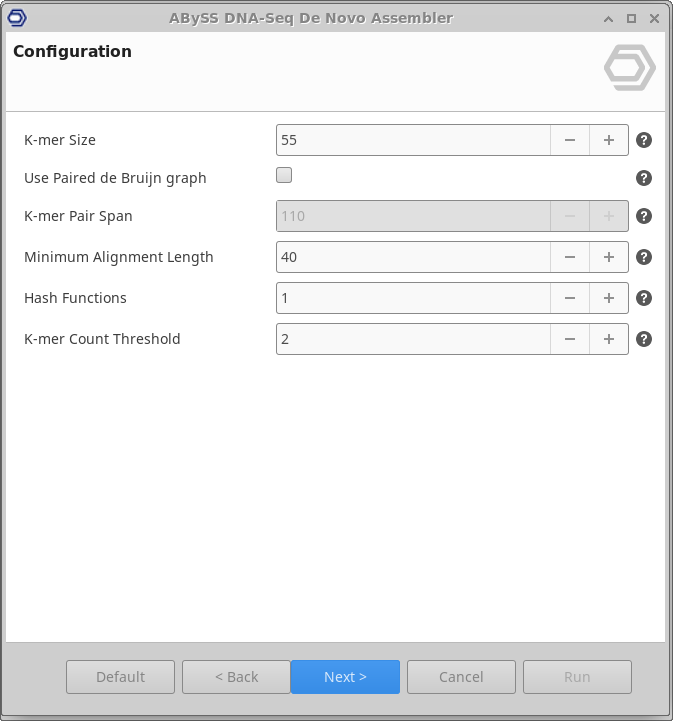673x721 pixels.
Task: Show help for Minimum Alignment Length
Action: (x=644, y=257)
